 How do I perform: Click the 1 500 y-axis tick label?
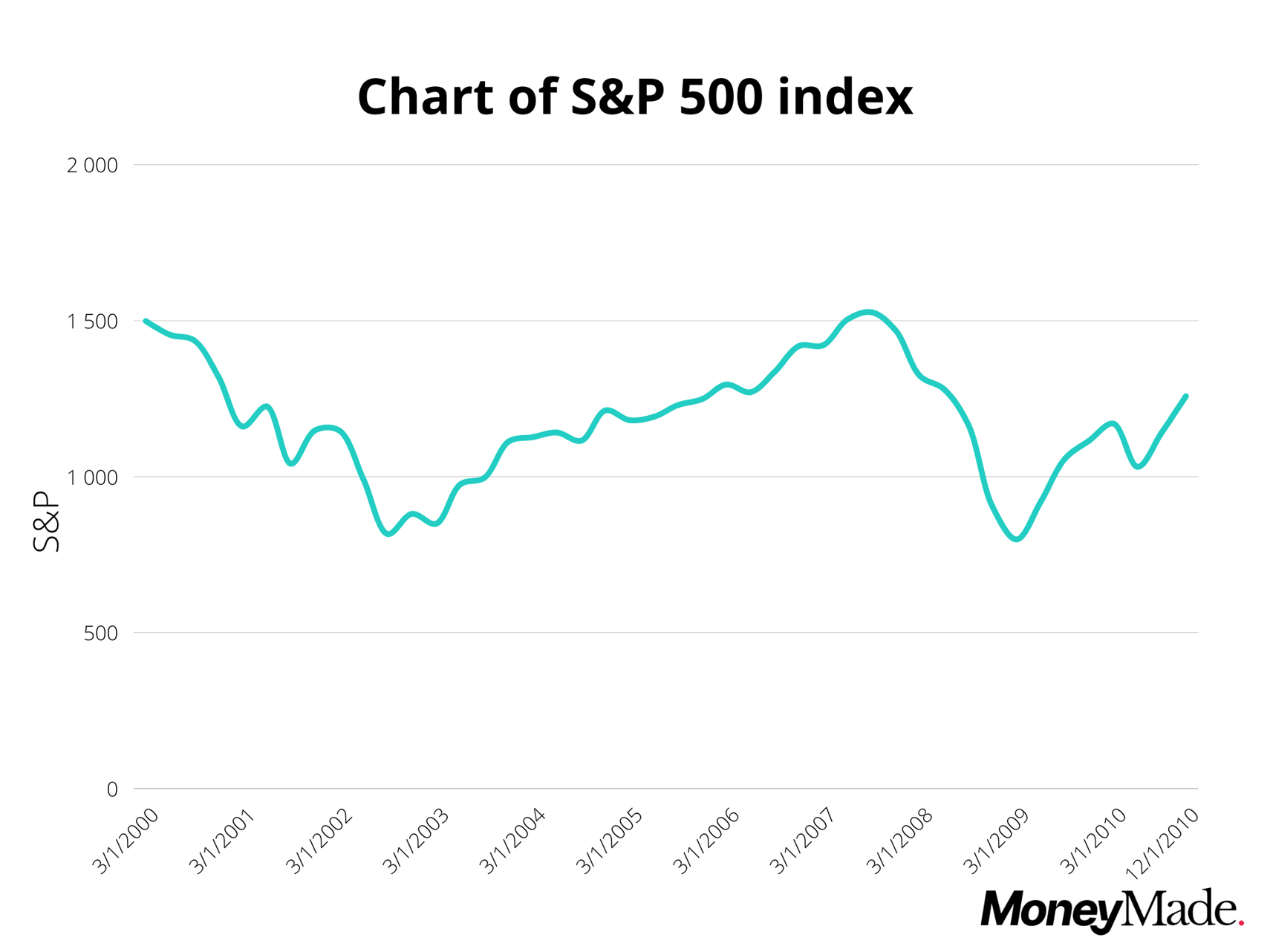pyautogui.click(x=92, y=322)
